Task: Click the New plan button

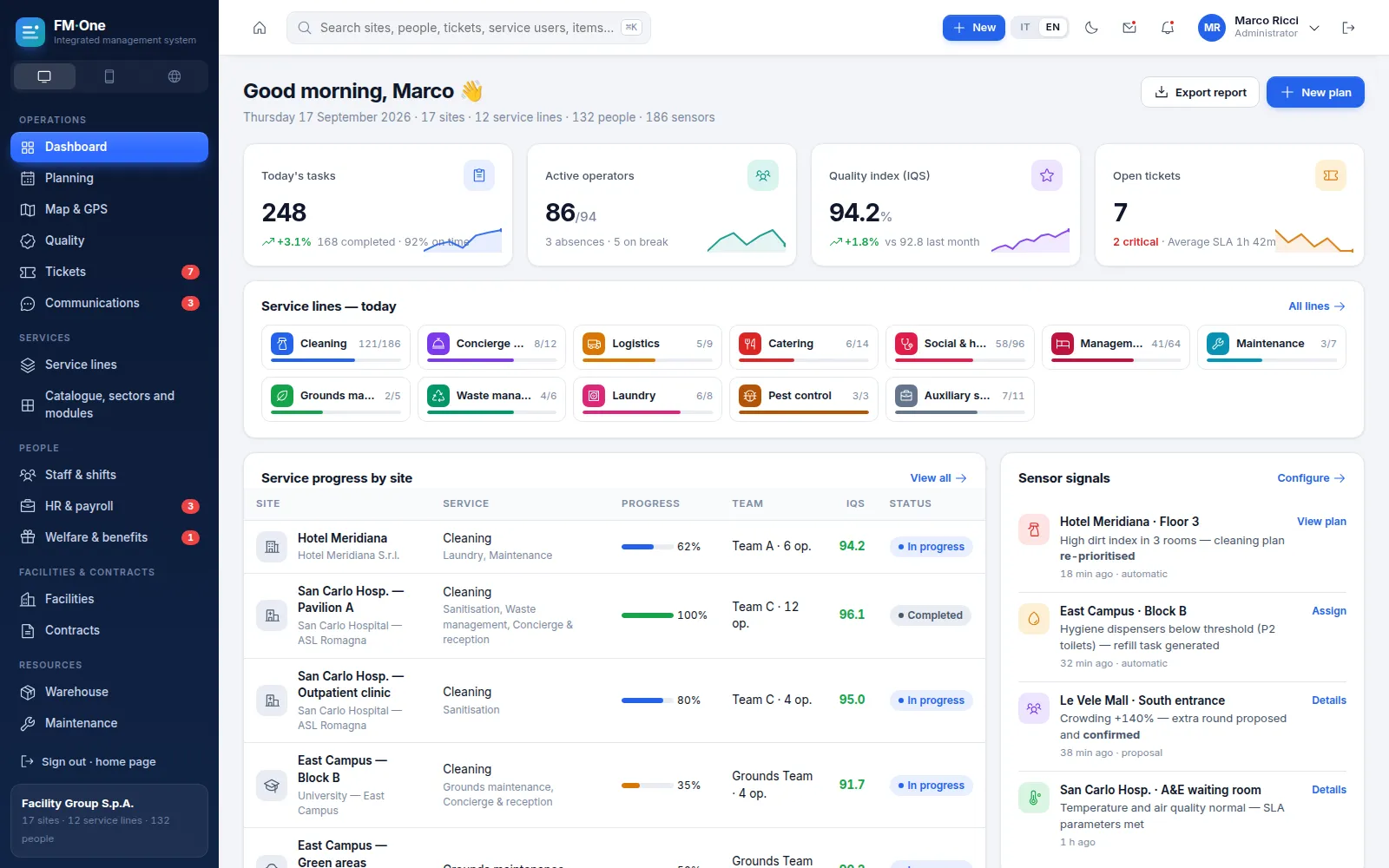Action: point(1315,92)
